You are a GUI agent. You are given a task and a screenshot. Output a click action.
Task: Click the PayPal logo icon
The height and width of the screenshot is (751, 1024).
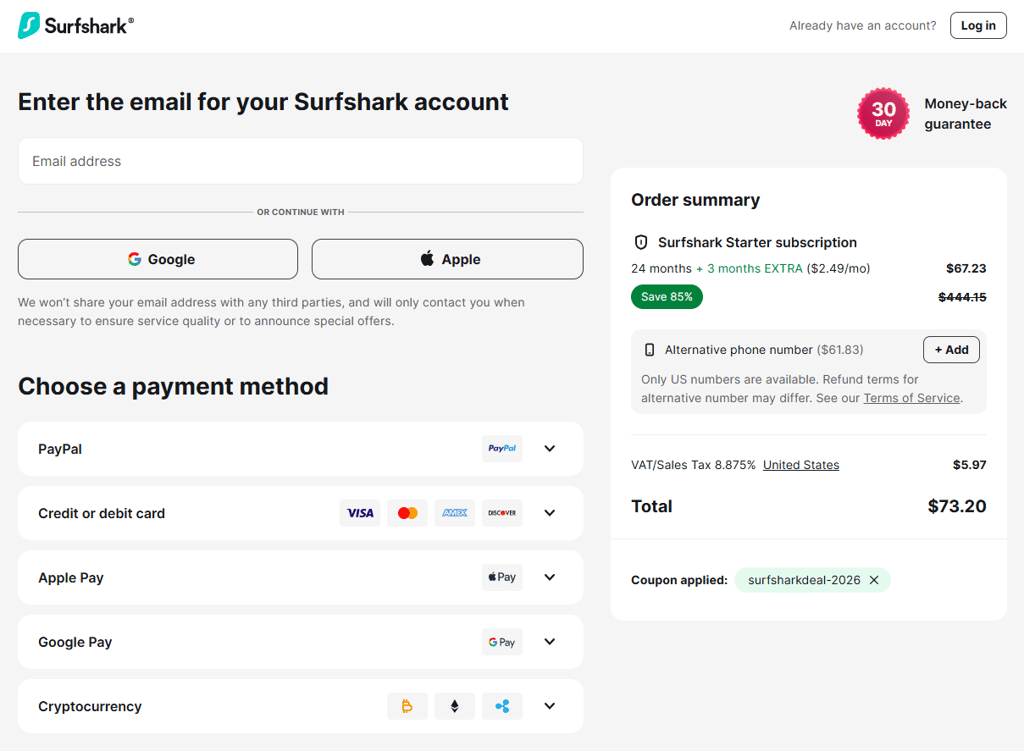(x=502, y=449)
